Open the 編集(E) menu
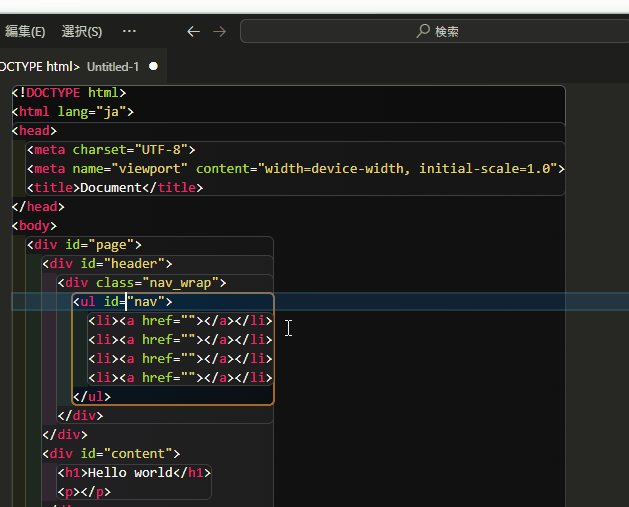Image resolution: width=629 pixels, height=507 pixels. 25,31
